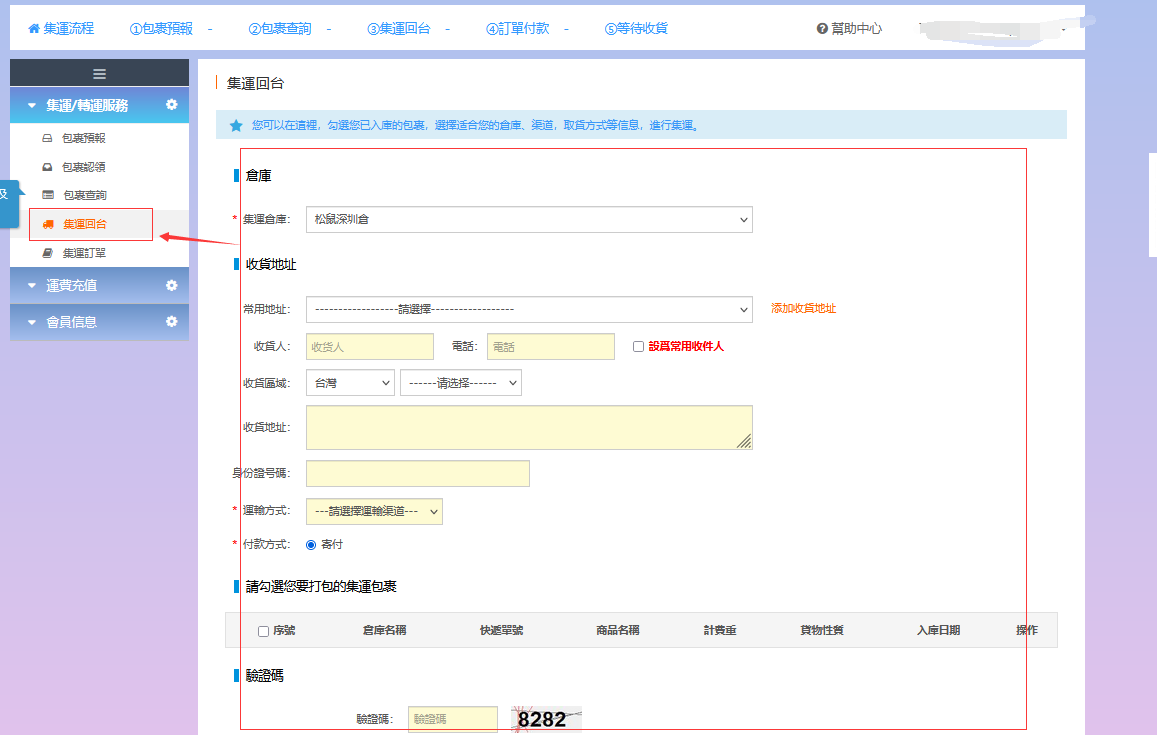
Task: Click the 8282 captcha image to refresh
Action: click(546, 719)
